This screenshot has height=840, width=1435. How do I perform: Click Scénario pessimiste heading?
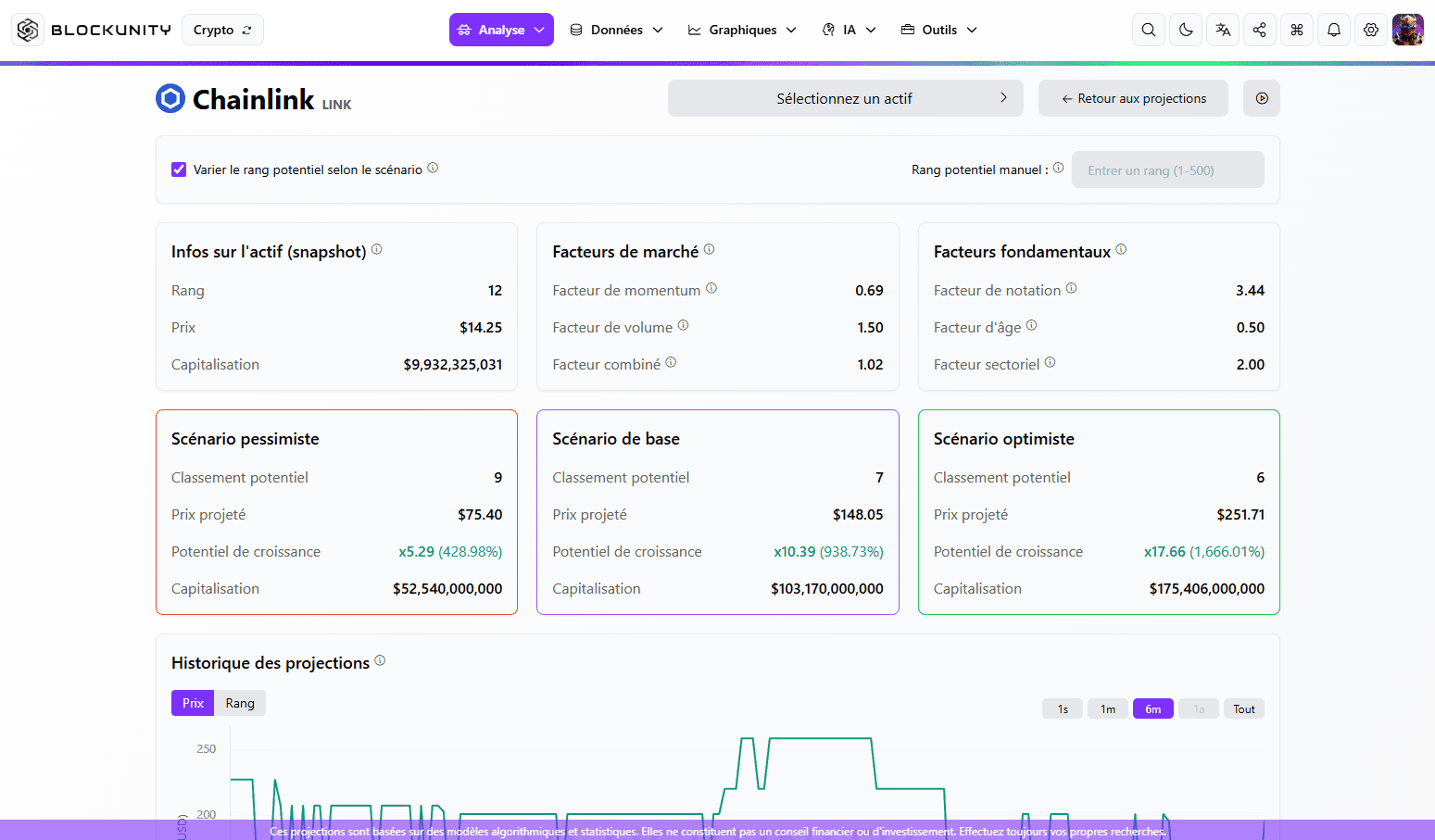pos(245,439)
